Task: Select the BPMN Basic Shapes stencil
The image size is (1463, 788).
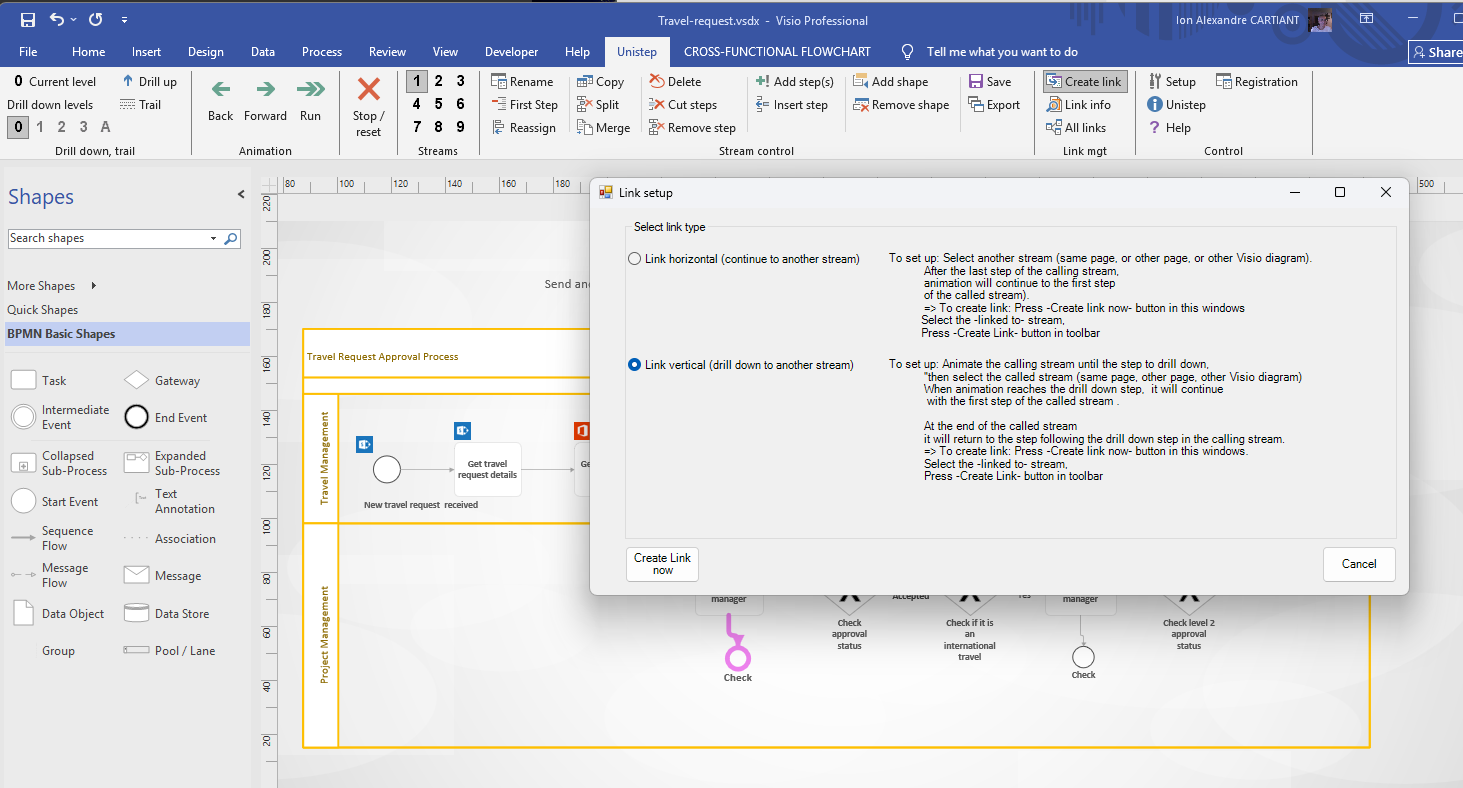Action: pyautogui.click(x=61, y=334)
